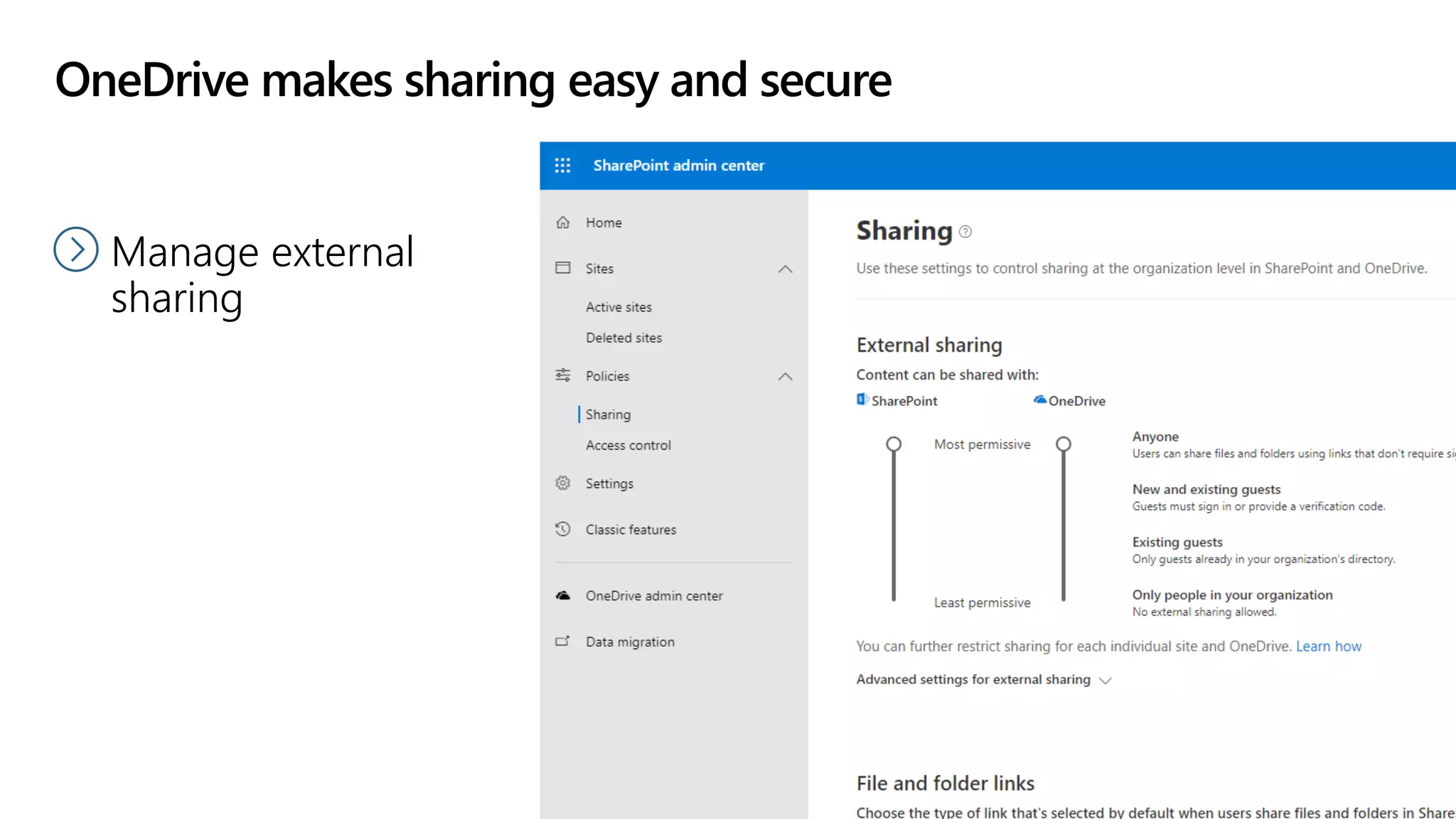This screenshot has width=1456, height=819.
Task: Open Classic features in the navigation
Action: [x=631, y=530]
